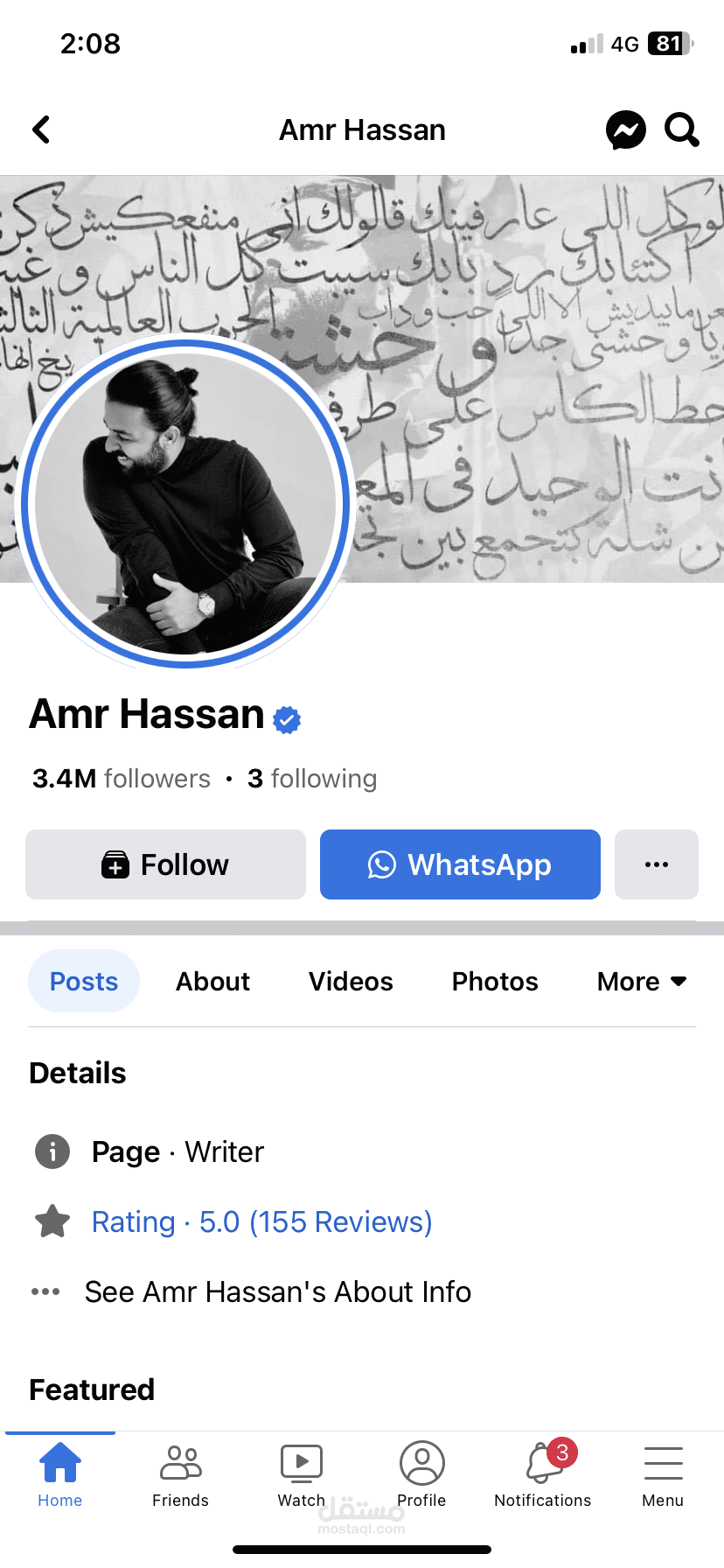Open the Home tab icon
The image size is (724, 1568).
point(59,1463)
